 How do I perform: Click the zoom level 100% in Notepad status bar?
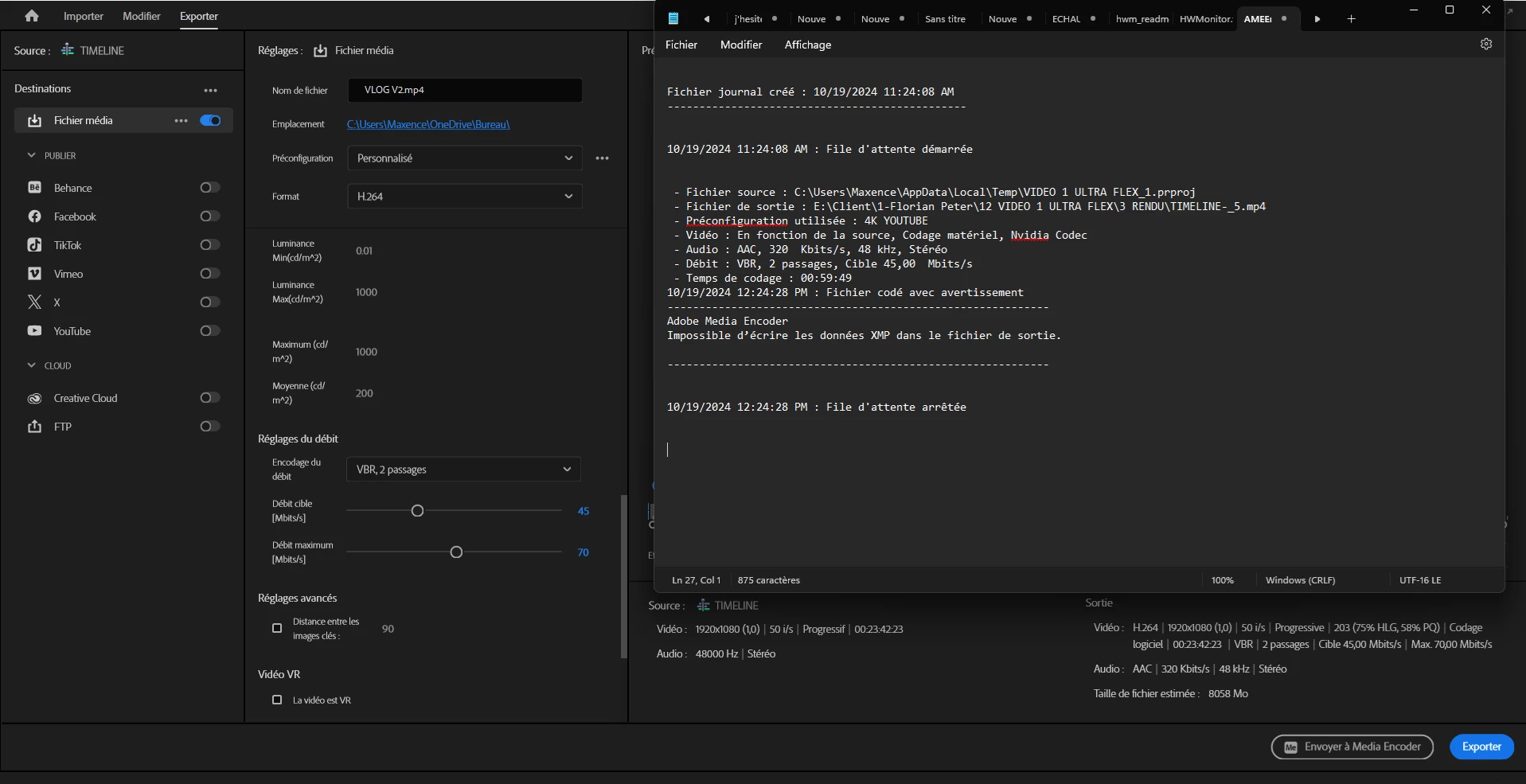(1222, 580)
